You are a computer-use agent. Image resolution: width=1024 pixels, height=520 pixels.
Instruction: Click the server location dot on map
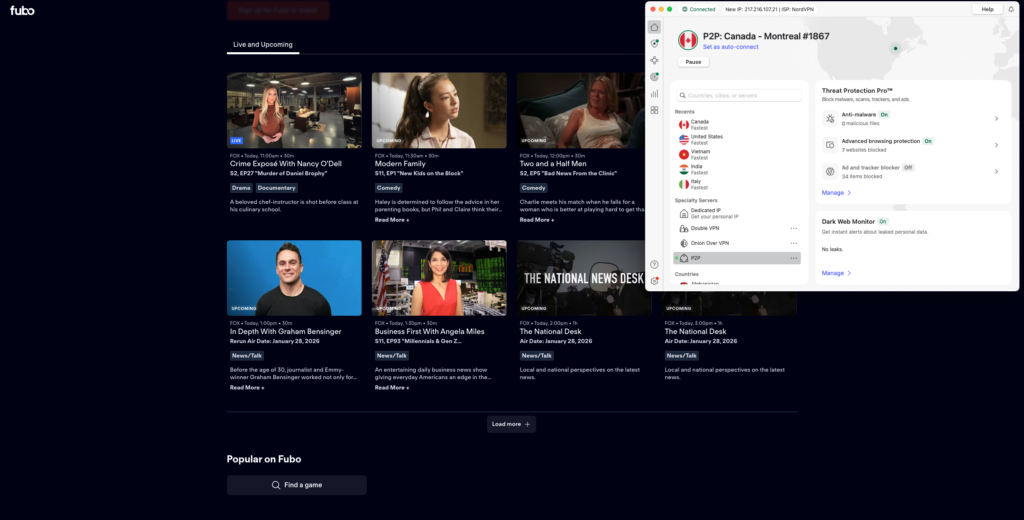[x=896, y=48]
